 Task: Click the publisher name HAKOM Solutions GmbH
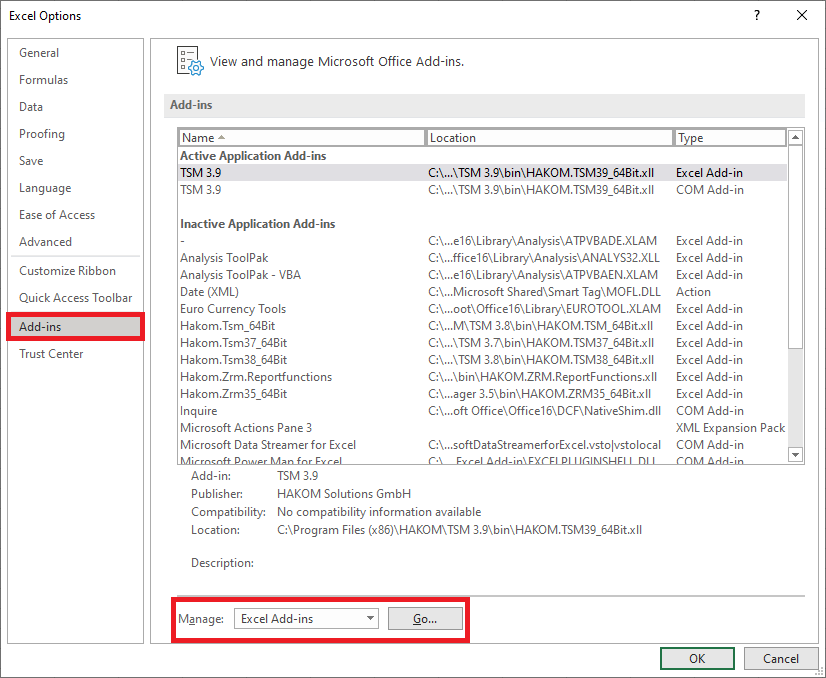click(344, 494)
